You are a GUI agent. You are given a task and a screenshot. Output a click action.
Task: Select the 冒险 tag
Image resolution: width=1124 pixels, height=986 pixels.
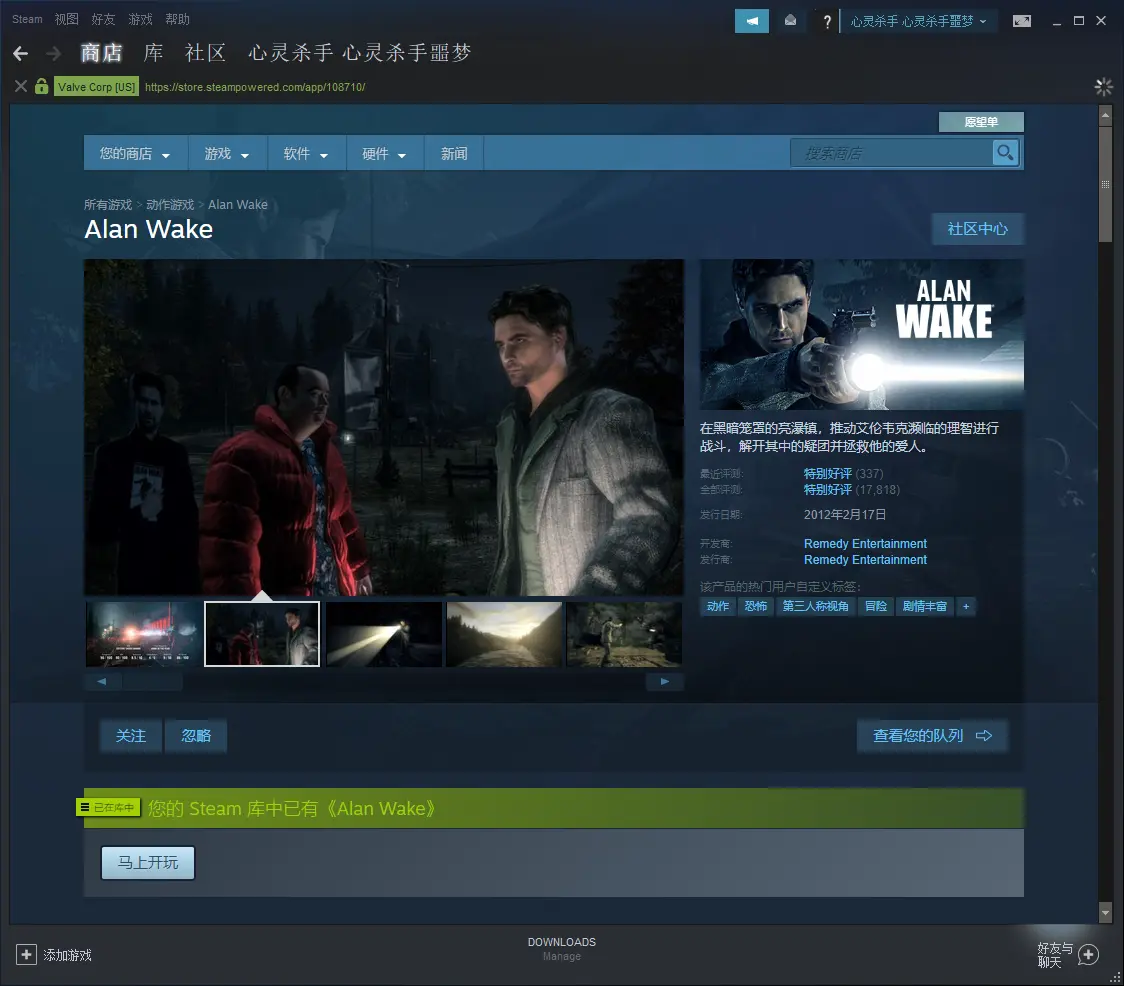point(875,607)
